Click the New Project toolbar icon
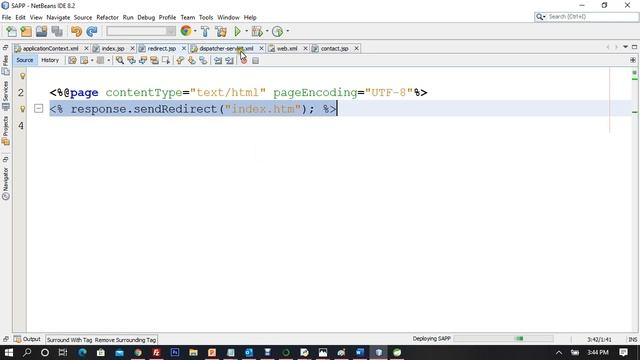Image resolution: width=640 pixels, height=360 pixels. [26, 31]
